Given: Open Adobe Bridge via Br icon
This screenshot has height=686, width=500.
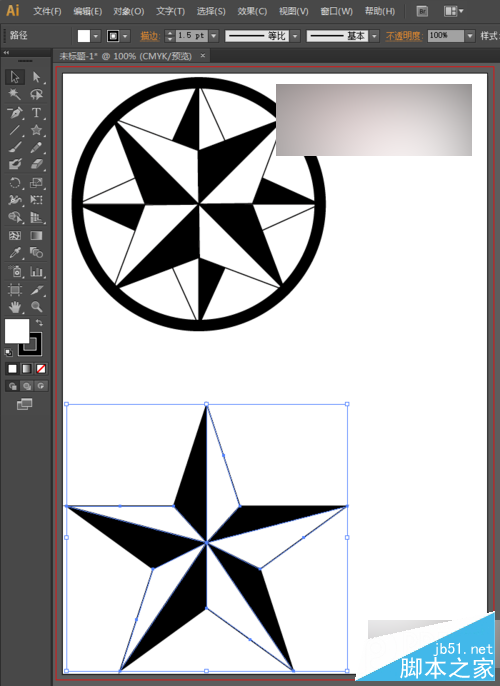Looking at the screenshot, I should click(x=422, y=11).
